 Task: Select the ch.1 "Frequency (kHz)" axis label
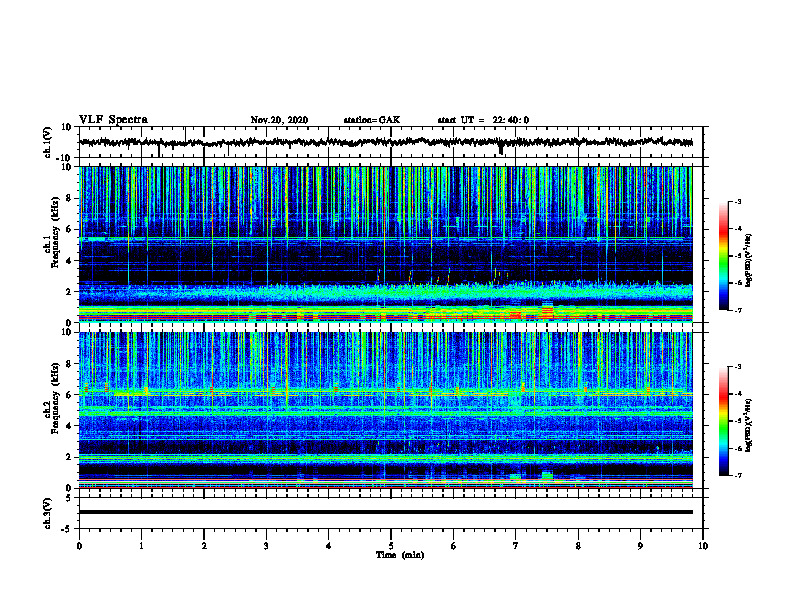55,231
